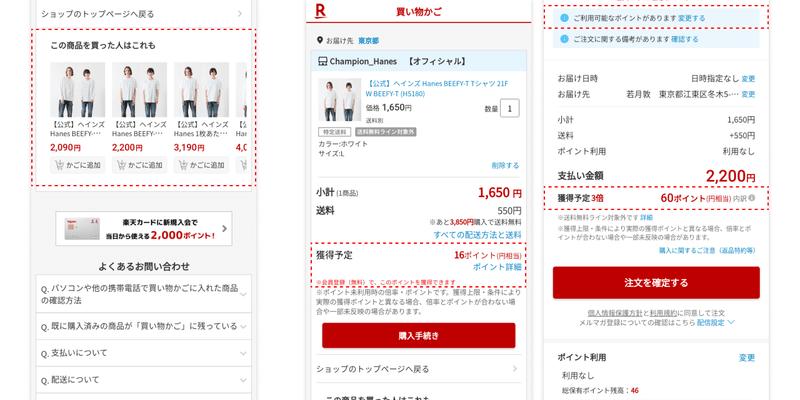
Task: Expand the 支払いについて FAQ item
Action: pyautogui.click(x=143, y=353)
